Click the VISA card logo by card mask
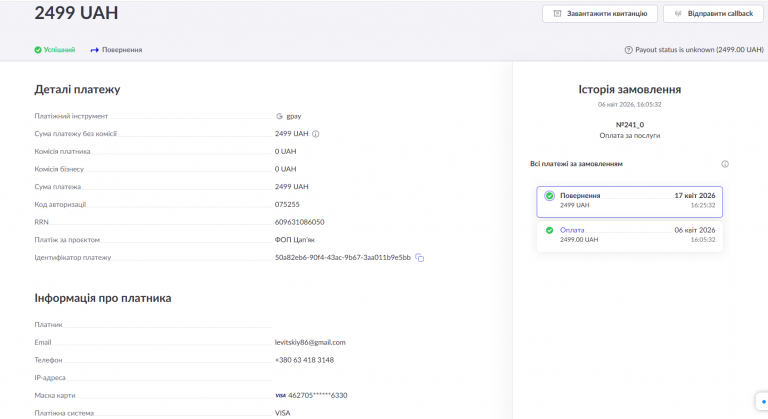768x419 pixels. pos(280,395)
